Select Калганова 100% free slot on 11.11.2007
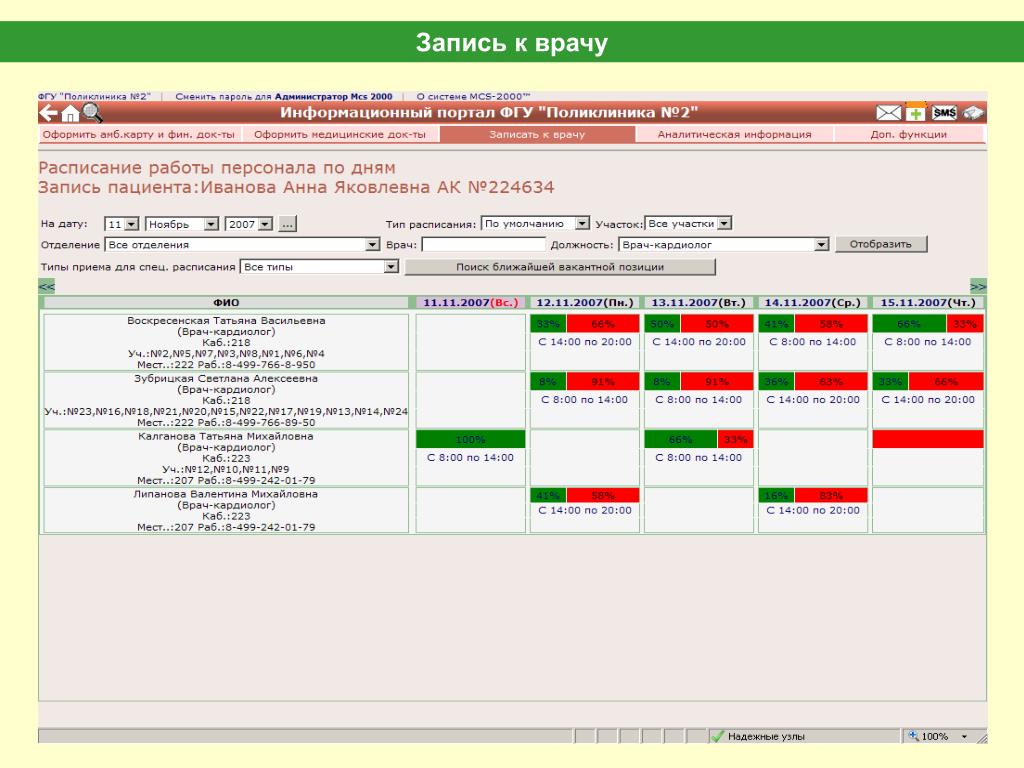Screen dimensions: 1024x768 coord(470,440)
